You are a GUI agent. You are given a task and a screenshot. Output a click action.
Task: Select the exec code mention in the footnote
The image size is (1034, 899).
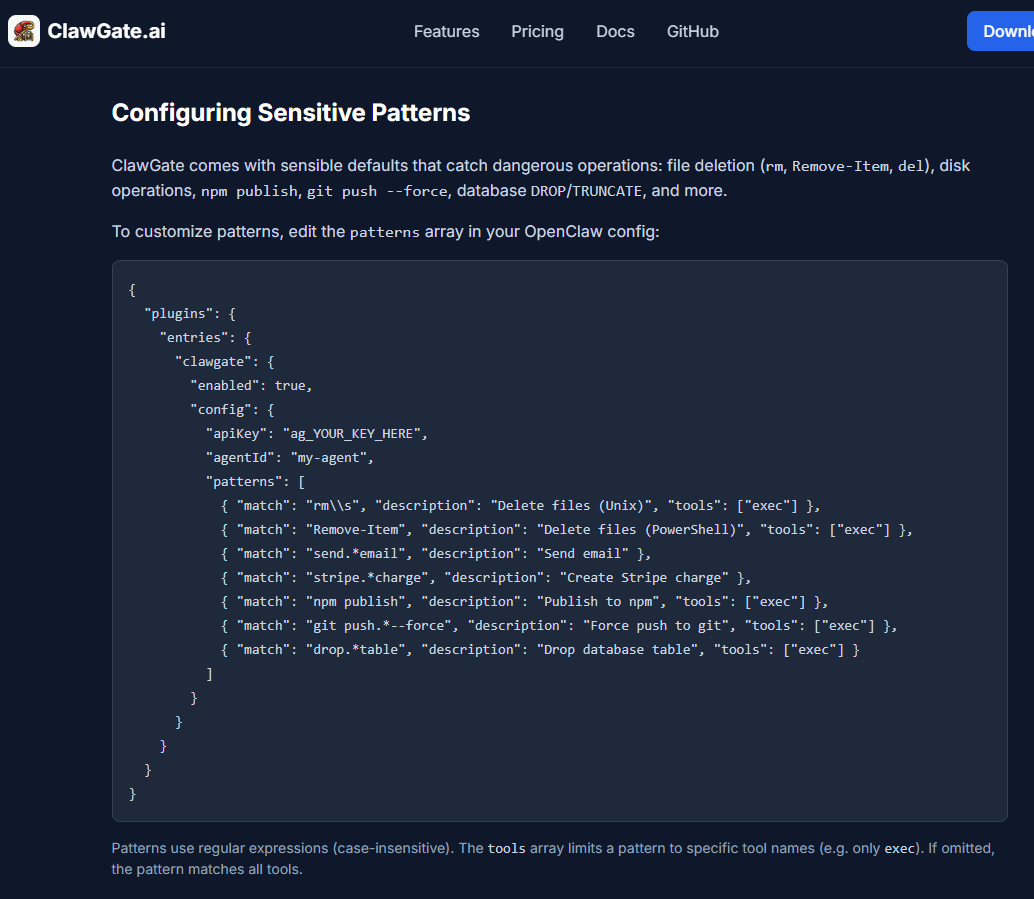tap(898, 848)
